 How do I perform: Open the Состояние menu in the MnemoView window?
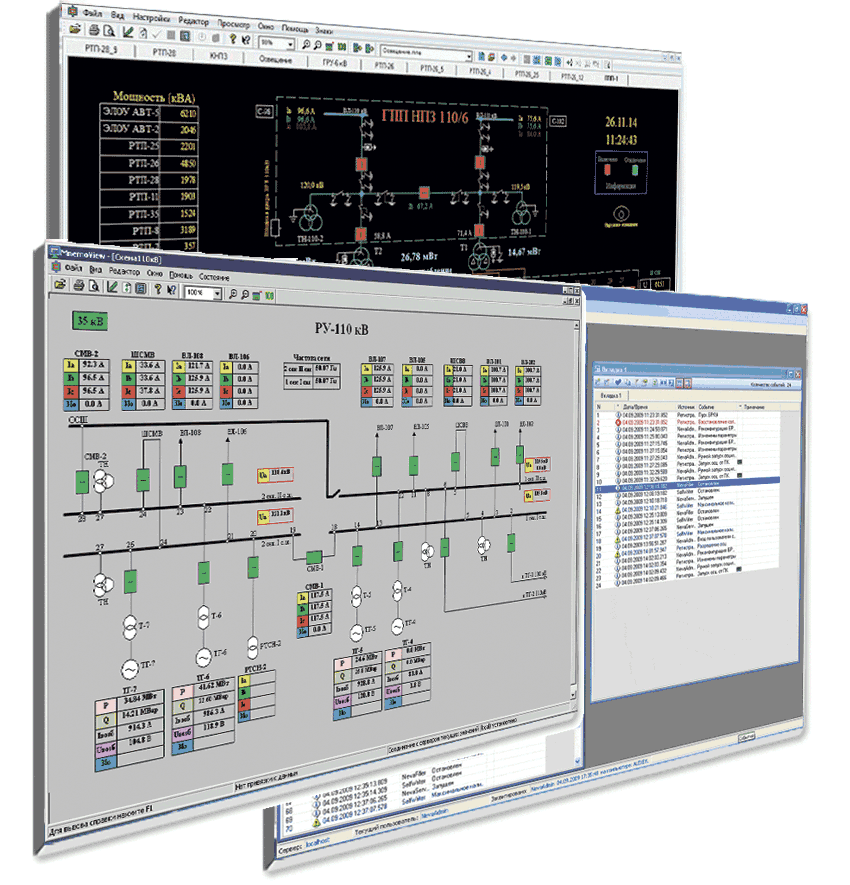[214, 277]
